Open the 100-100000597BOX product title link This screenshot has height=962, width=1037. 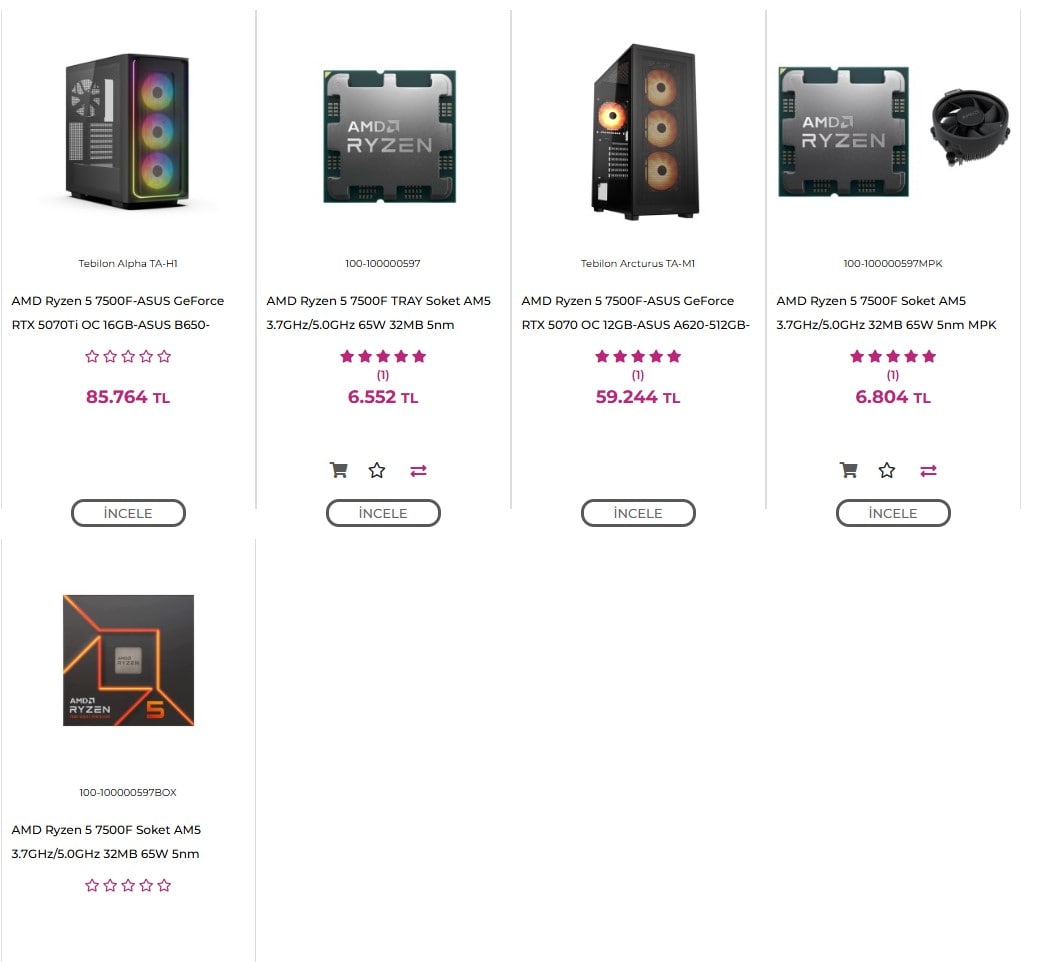point(106,842)
